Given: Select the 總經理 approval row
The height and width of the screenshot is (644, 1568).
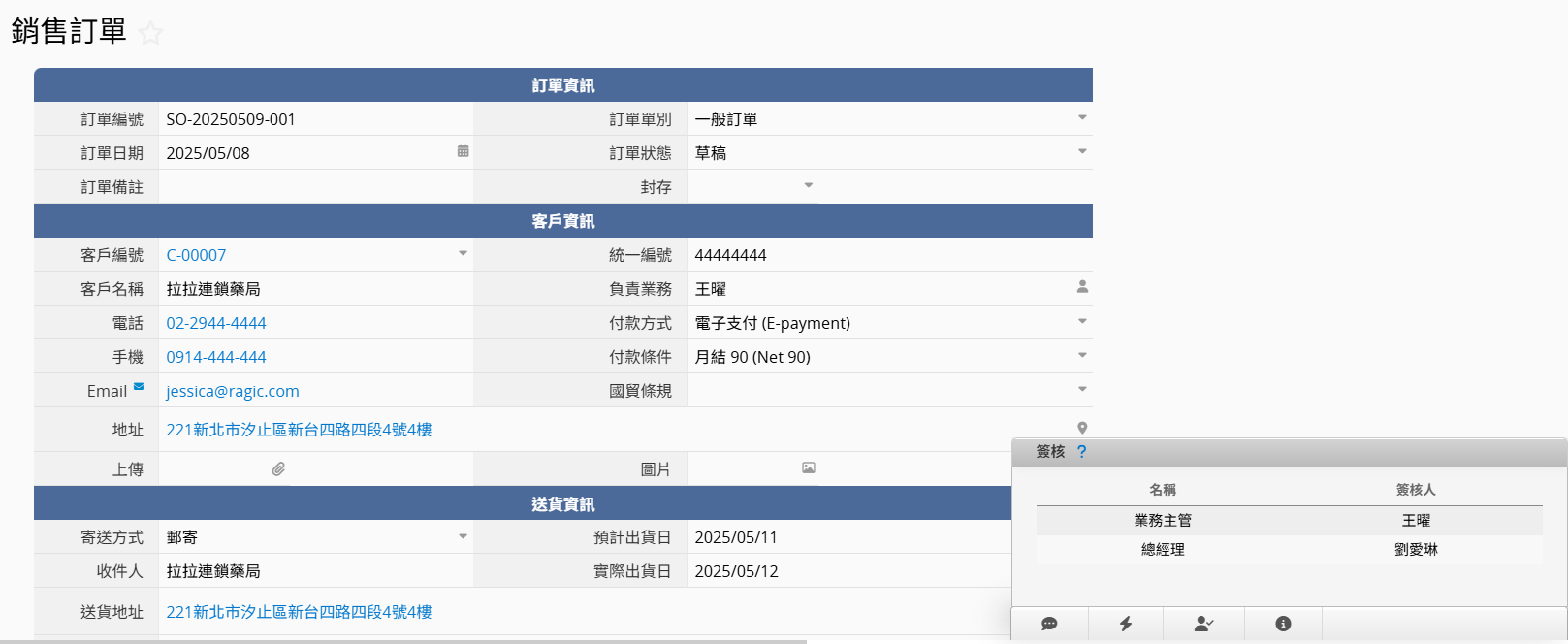Looking at the screenshot, I should pos(1289,550).
